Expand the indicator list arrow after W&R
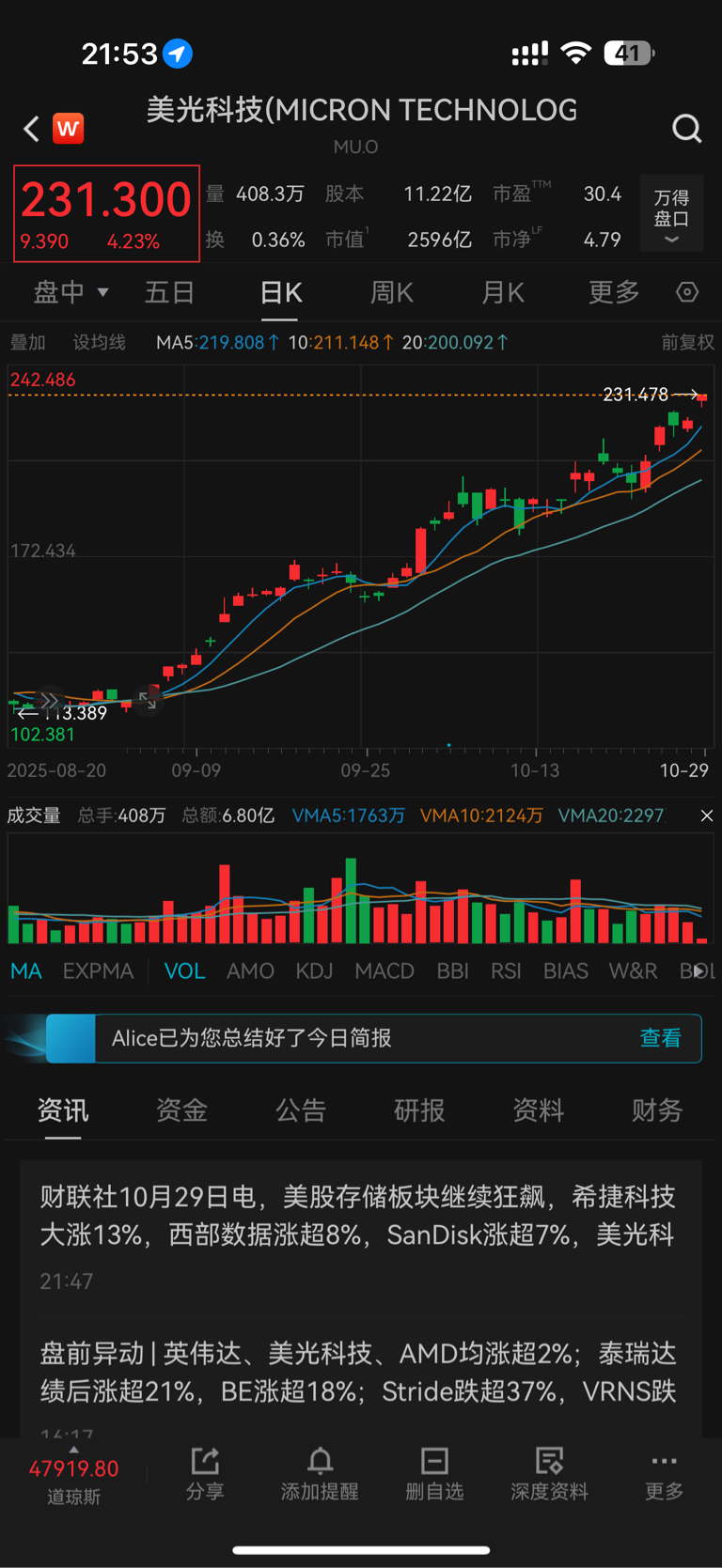The height and width of the screenshot is (1568, 722). point(698,971)
